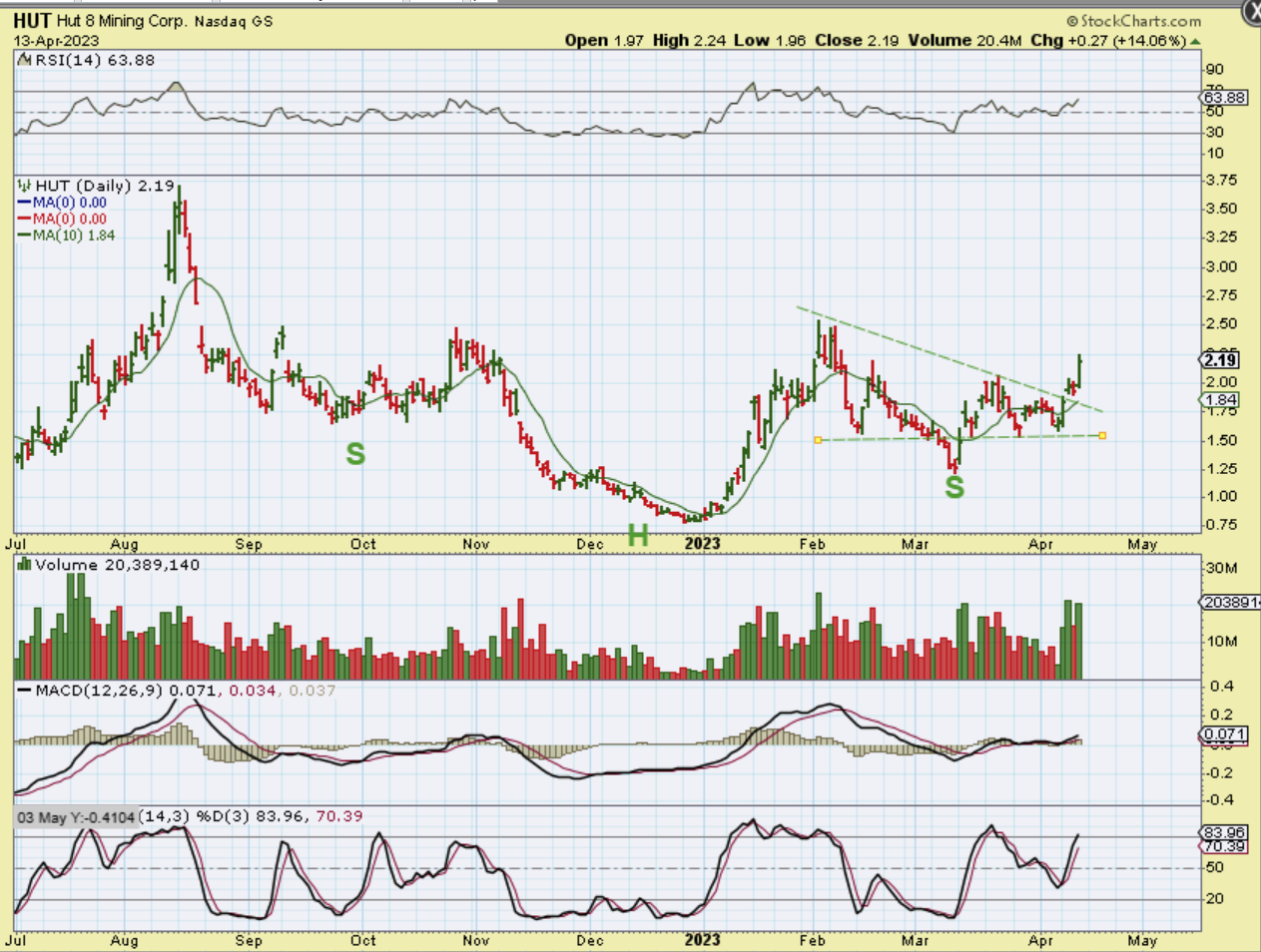Close the chart image with the X button
The image size is (1261, 952).
(1251, 9)
